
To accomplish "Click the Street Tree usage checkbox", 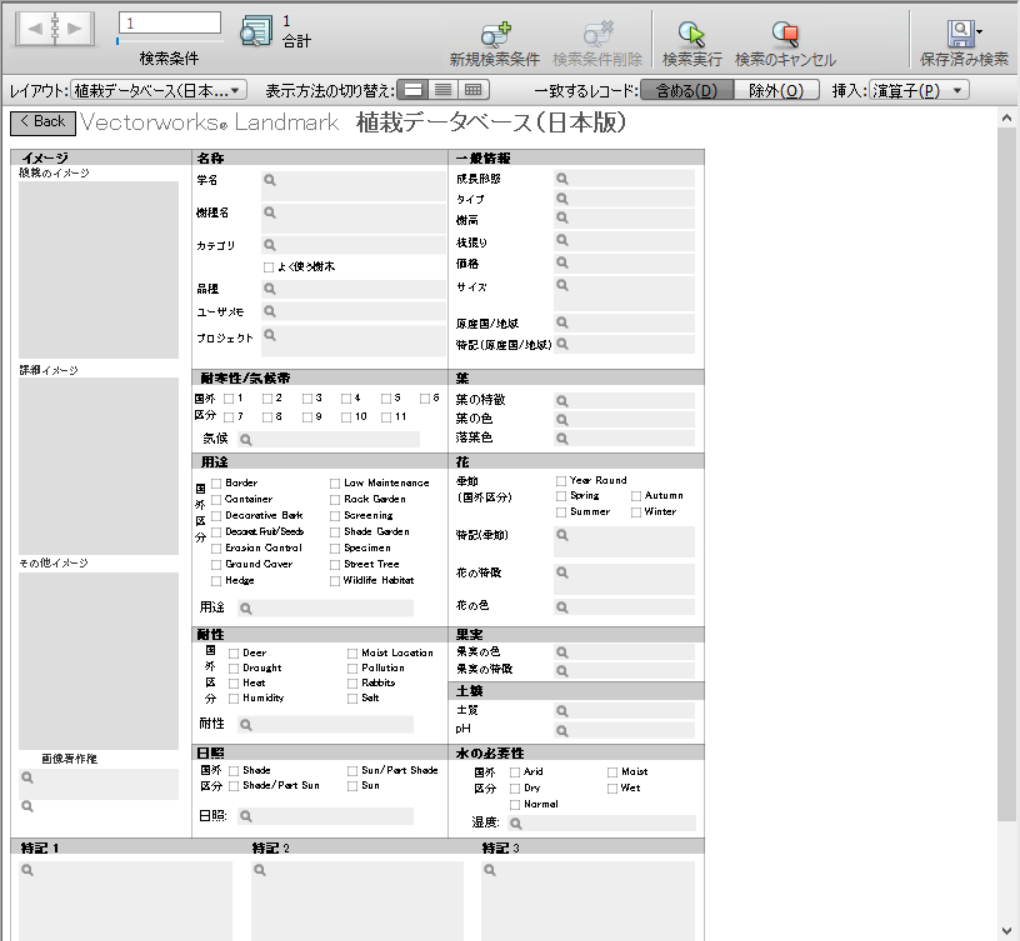I will point(336,565).
